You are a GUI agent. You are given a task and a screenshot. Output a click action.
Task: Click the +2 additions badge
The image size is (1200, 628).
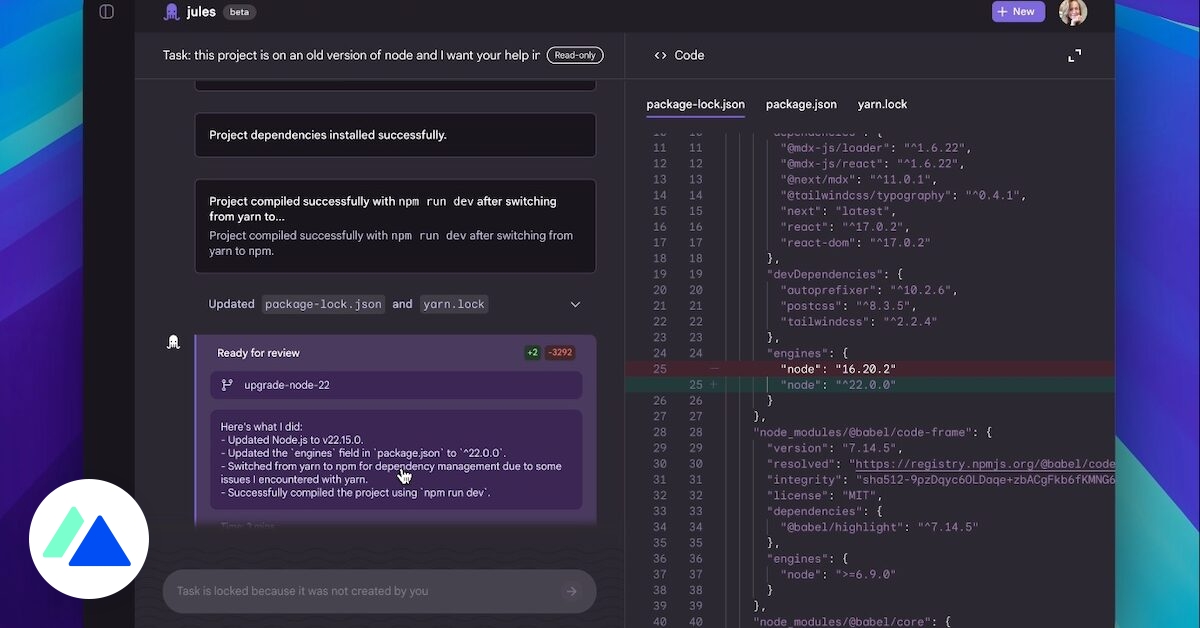pos(533,353)
